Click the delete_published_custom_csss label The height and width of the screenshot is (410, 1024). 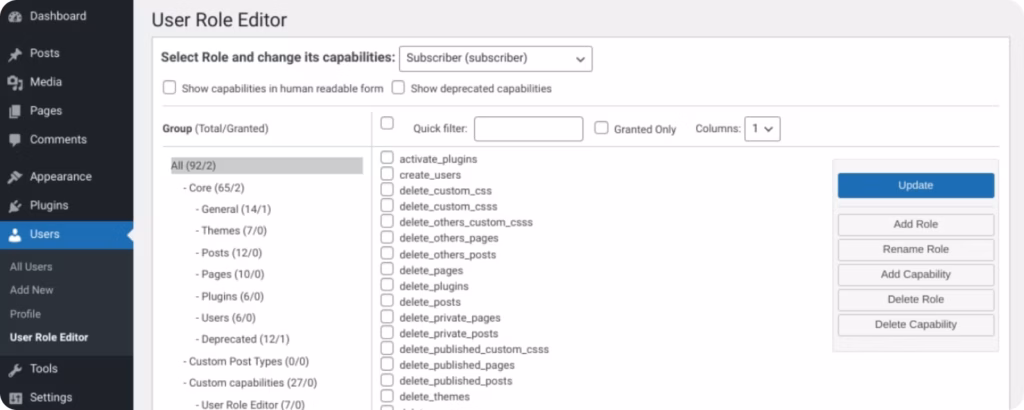[474, 349]
